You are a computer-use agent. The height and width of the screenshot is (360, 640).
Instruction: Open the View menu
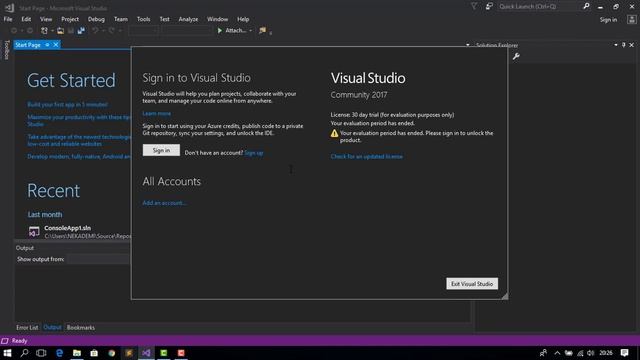tap(46, 19)
